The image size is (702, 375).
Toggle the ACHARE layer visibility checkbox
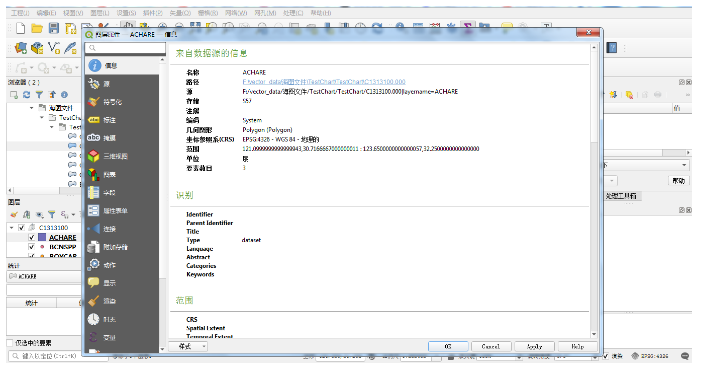click(x=32, y=238)
